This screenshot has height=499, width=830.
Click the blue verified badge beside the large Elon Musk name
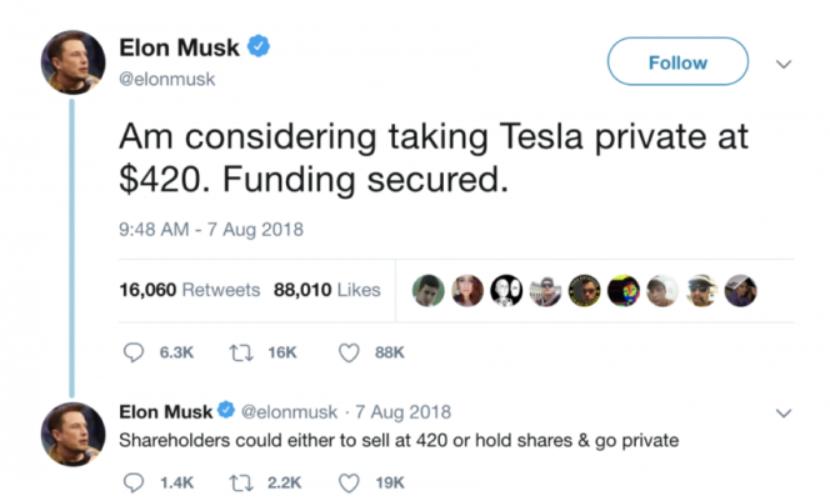click(259, 47)
